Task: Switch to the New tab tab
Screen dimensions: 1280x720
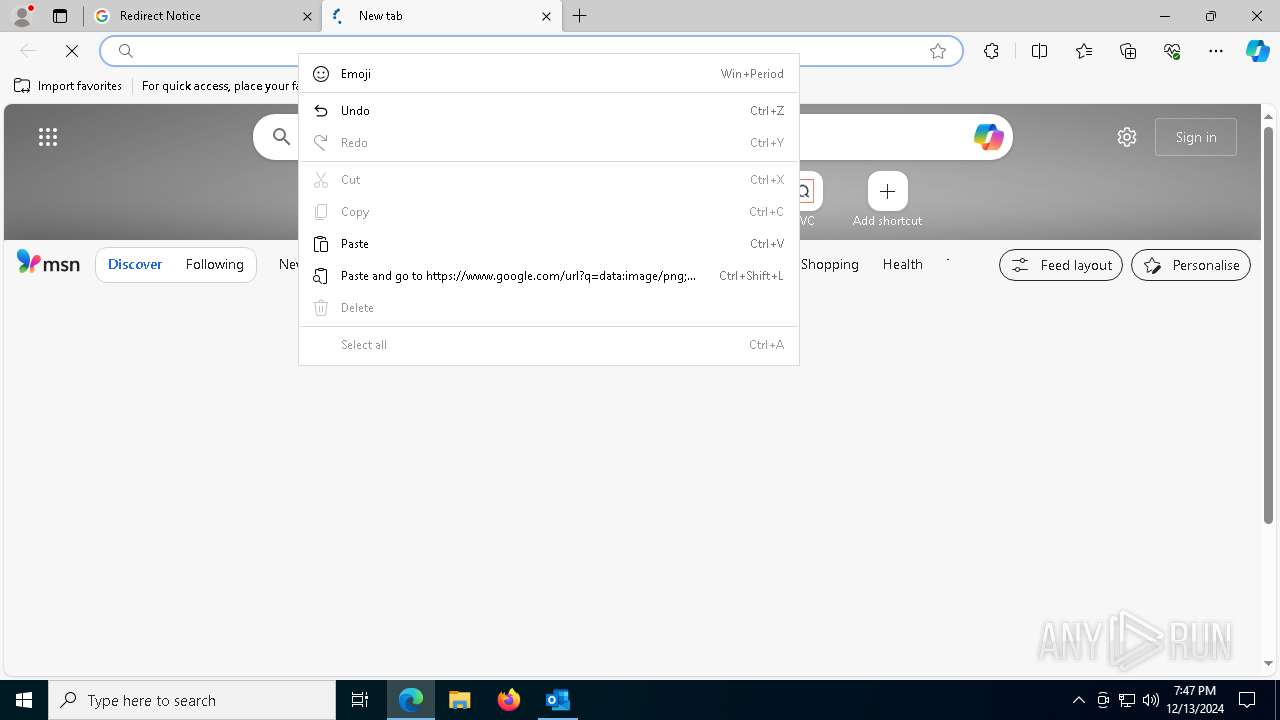Action: pos(441,16)
